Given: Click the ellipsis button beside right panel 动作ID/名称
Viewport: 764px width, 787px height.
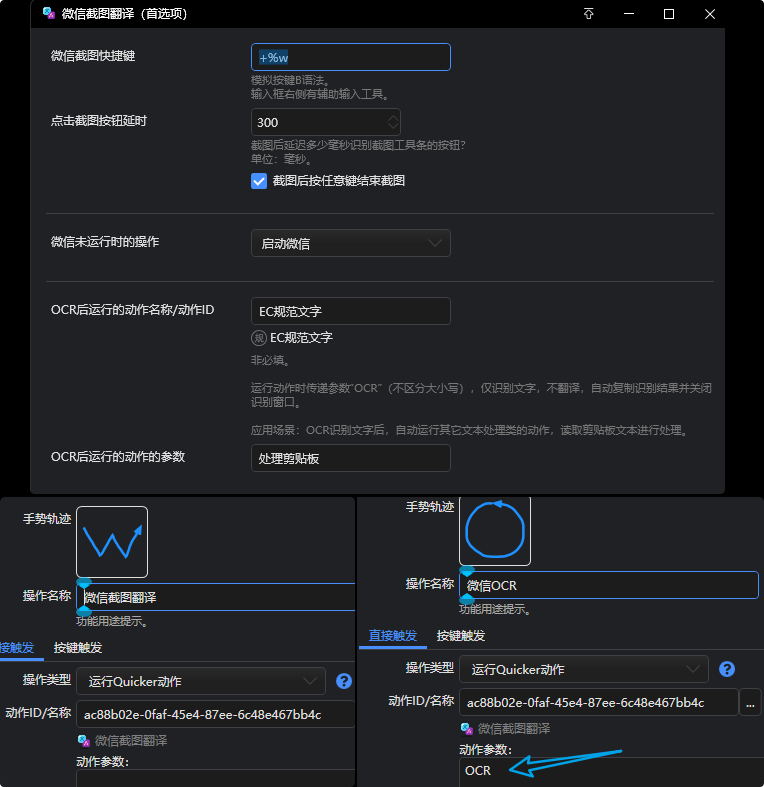Looking at the screenshot, I should (750, 703).
